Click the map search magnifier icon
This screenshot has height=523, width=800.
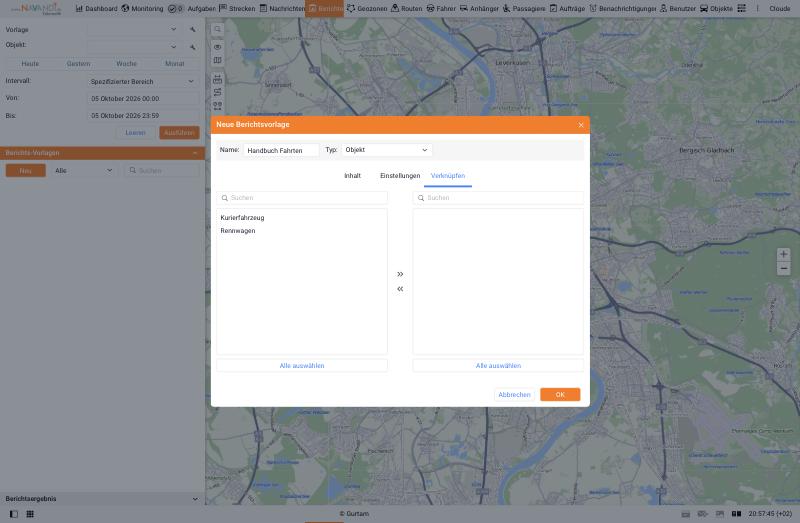coord(217,30)
